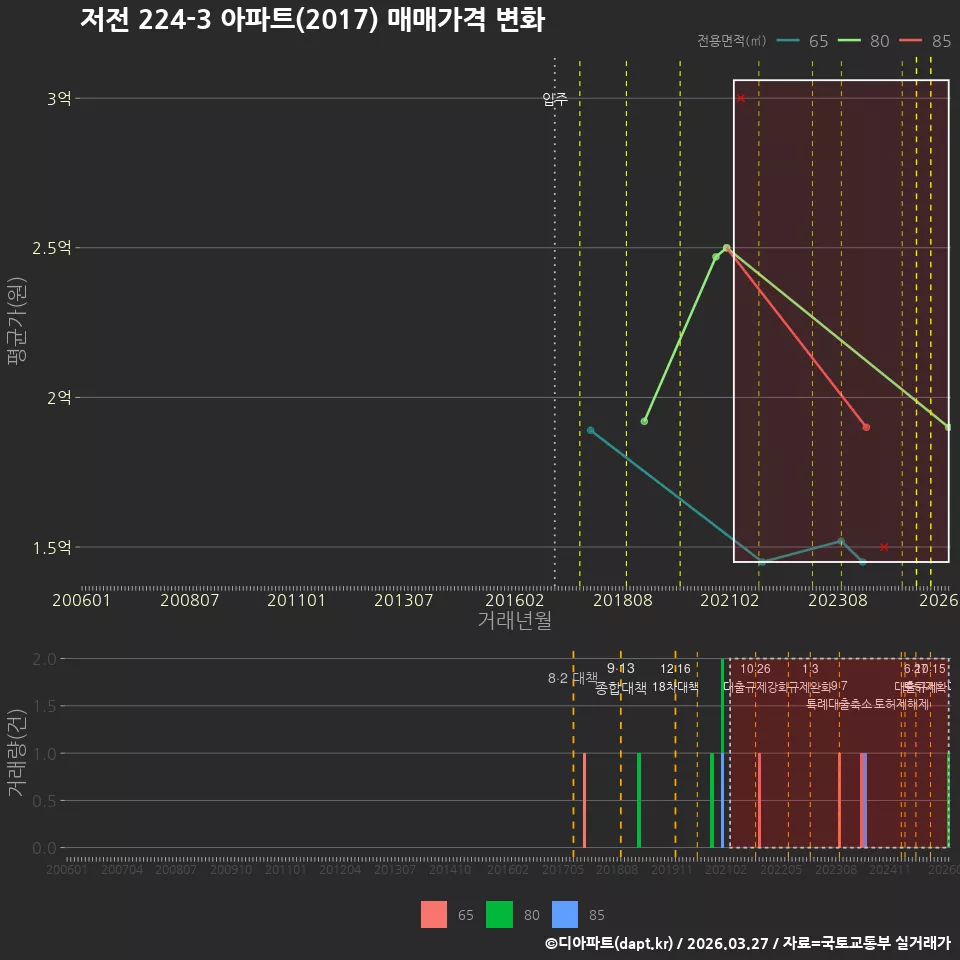Click the 거래량(건) axis title

point(17,753)
